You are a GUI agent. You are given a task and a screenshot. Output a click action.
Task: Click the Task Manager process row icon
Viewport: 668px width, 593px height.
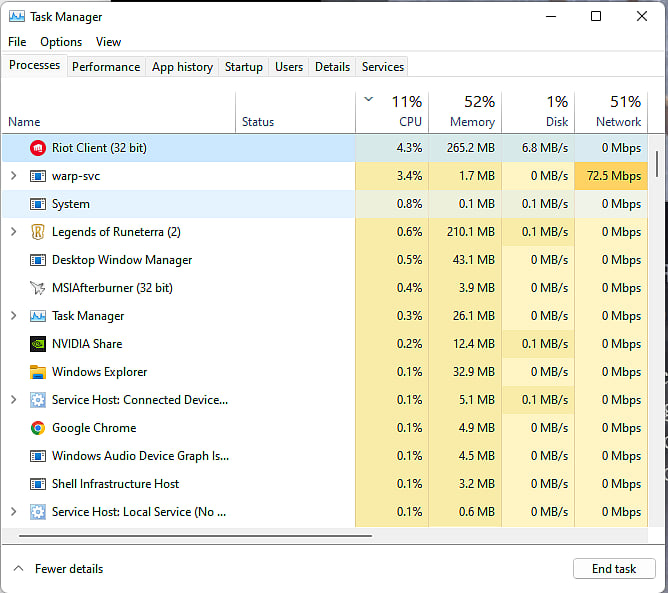[x=38, y=316]
